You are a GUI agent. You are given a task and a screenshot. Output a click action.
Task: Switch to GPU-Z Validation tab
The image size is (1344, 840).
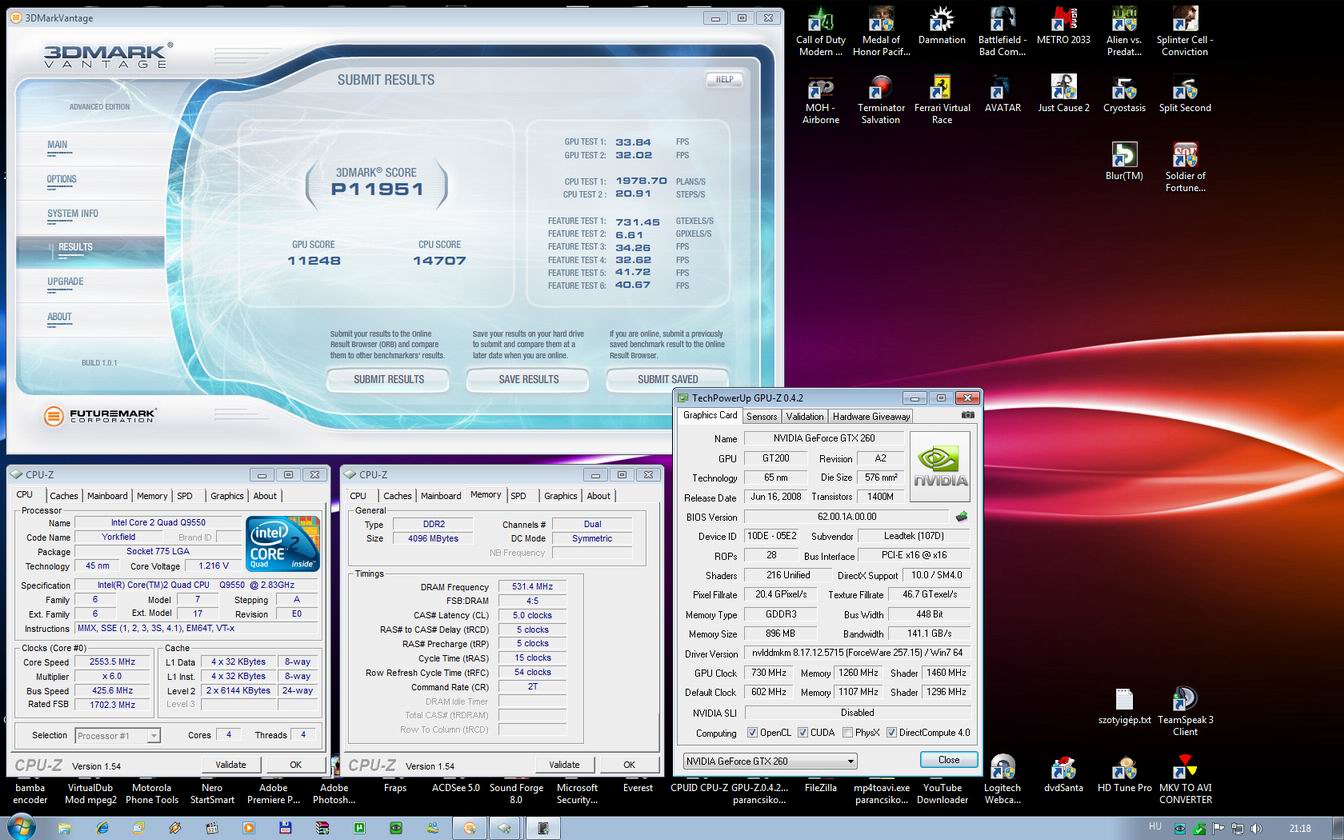[805, 416]
